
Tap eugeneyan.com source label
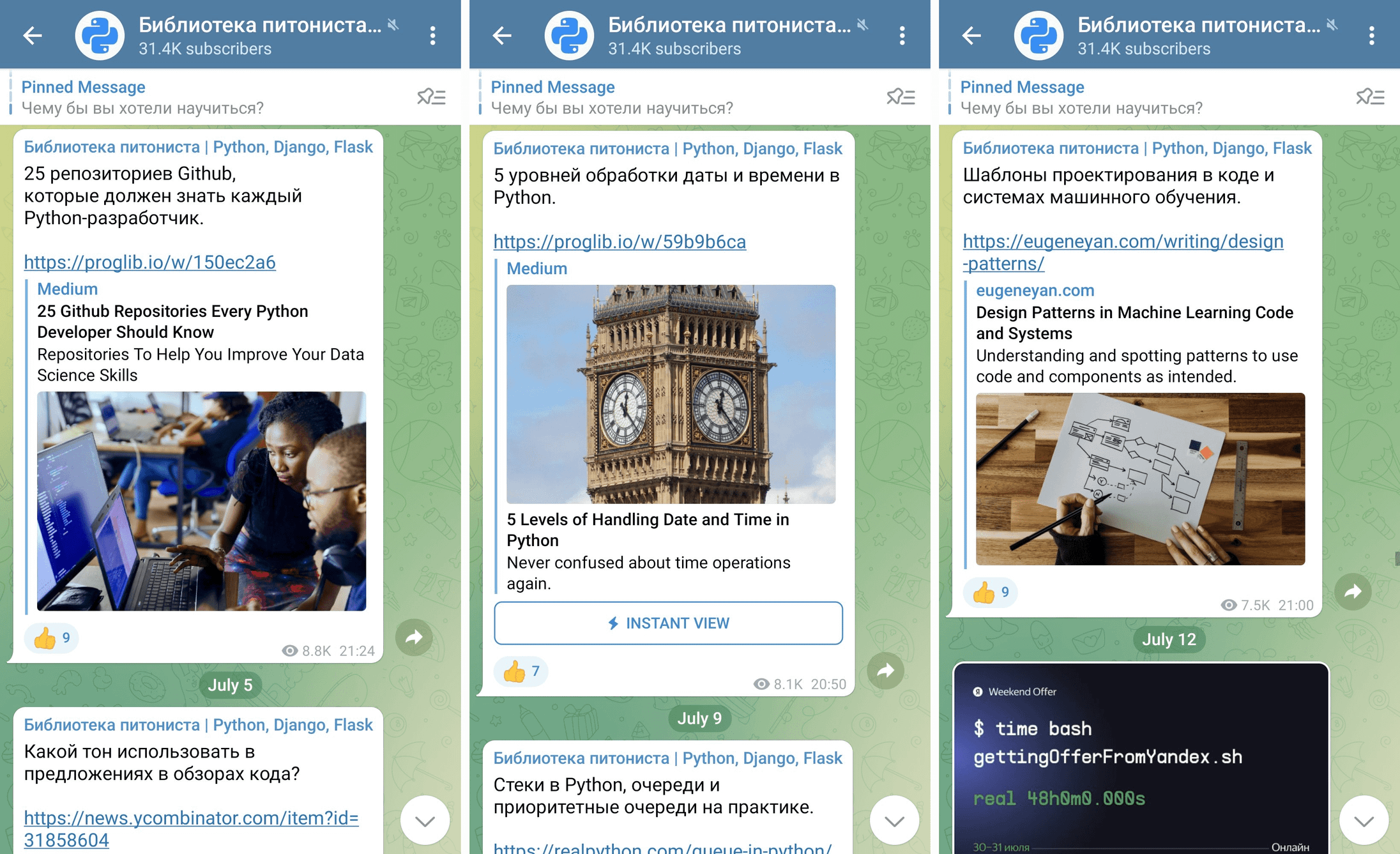pos(1035,290)
